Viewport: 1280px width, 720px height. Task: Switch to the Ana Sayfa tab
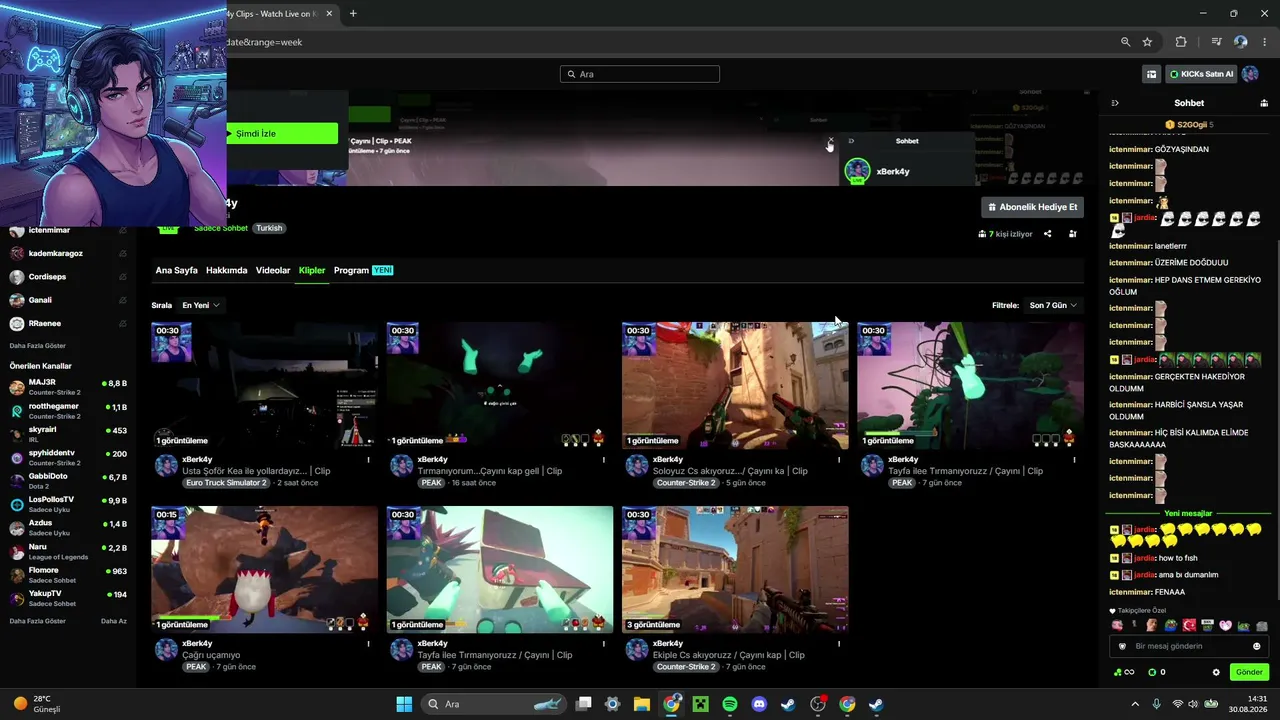pyautogui.click(x=176, y=270)
